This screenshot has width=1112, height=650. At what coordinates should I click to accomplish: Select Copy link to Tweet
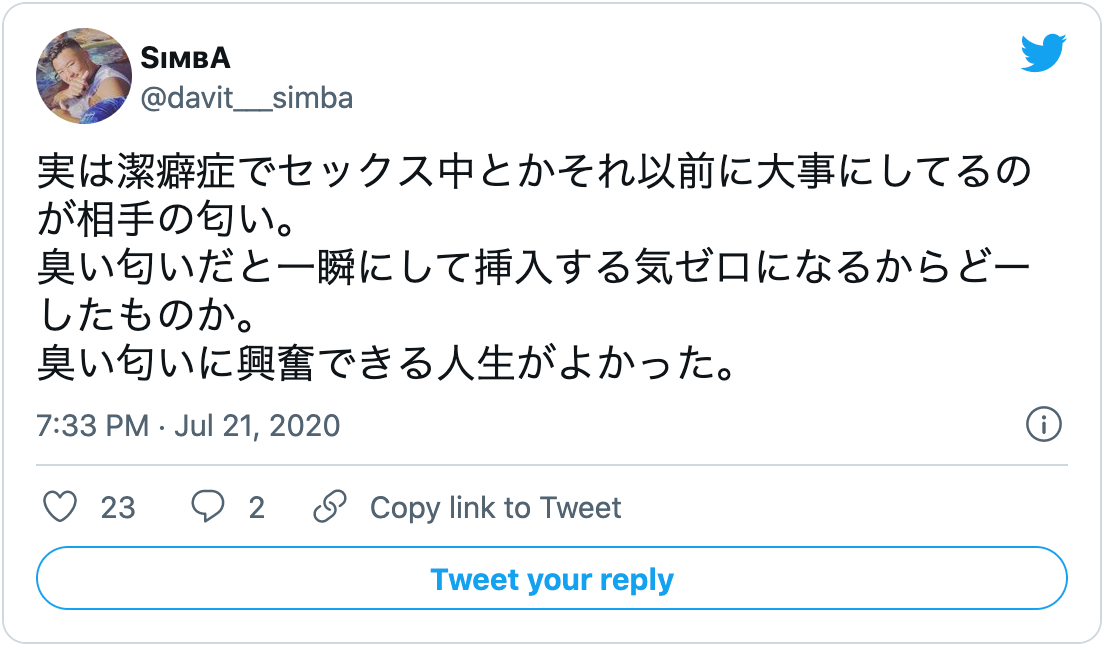(495, 508)
